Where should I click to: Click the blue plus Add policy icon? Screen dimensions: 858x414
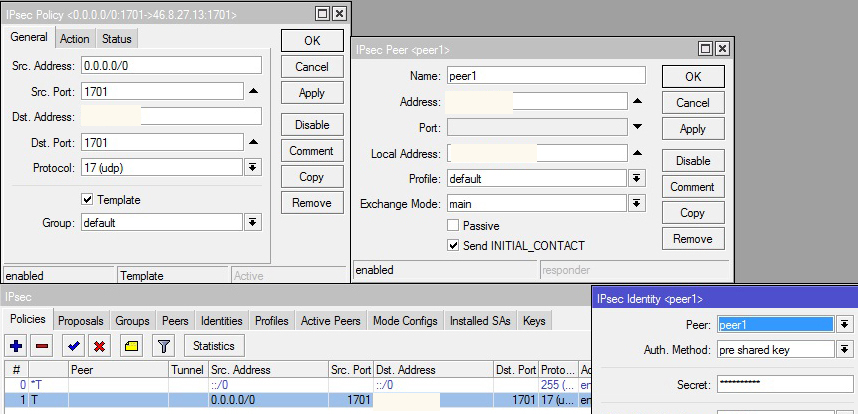(16, 346)
